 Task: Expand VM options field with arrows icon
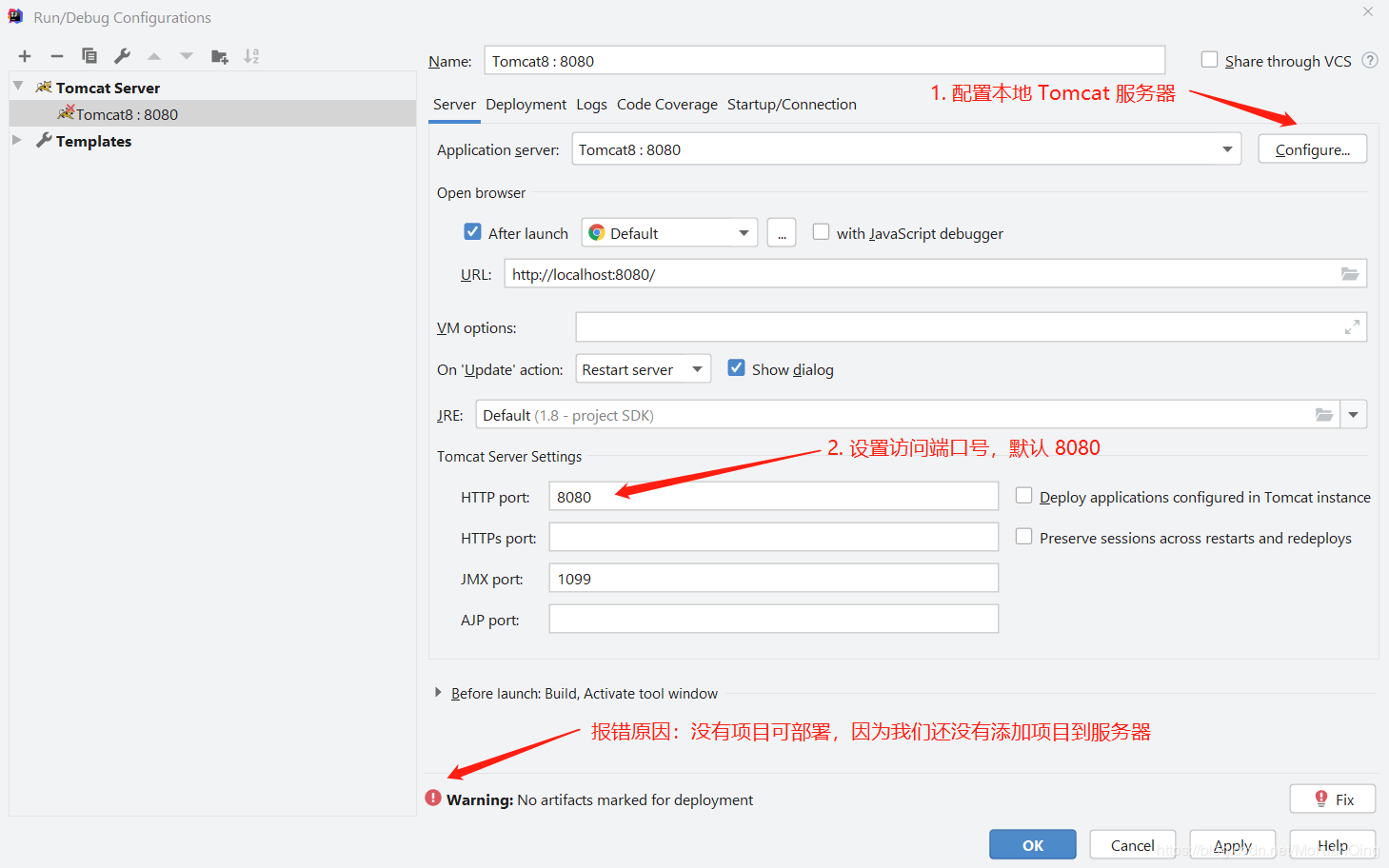[x=1352, y=327]
